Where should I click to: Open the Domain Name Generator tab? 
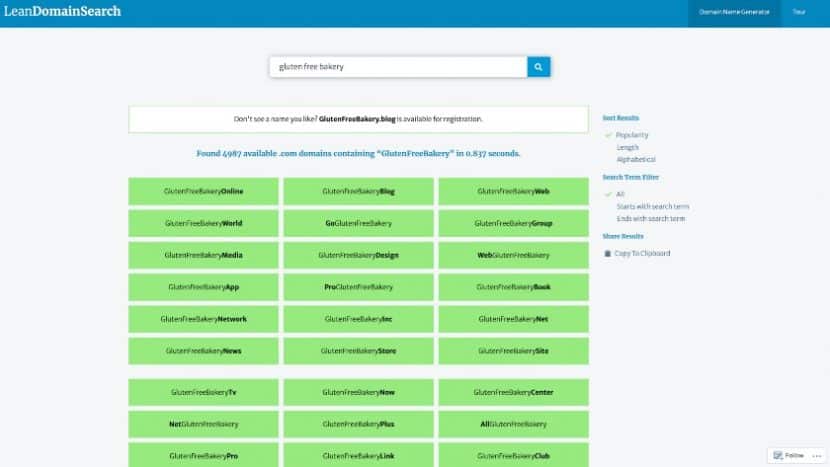click(732, 12)
